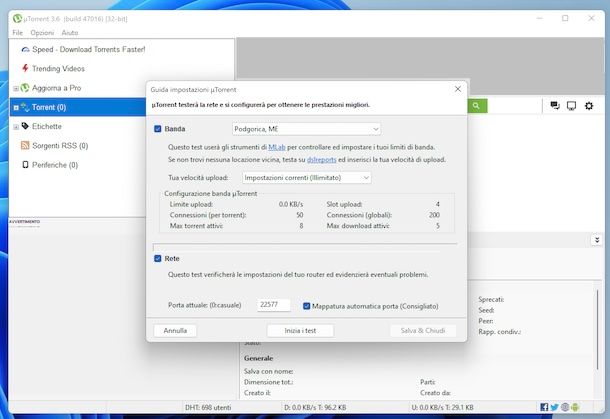The image size is (610, 419).
Task: Click the tag icon beside Etichette
Action: click(x=25, y=126)
